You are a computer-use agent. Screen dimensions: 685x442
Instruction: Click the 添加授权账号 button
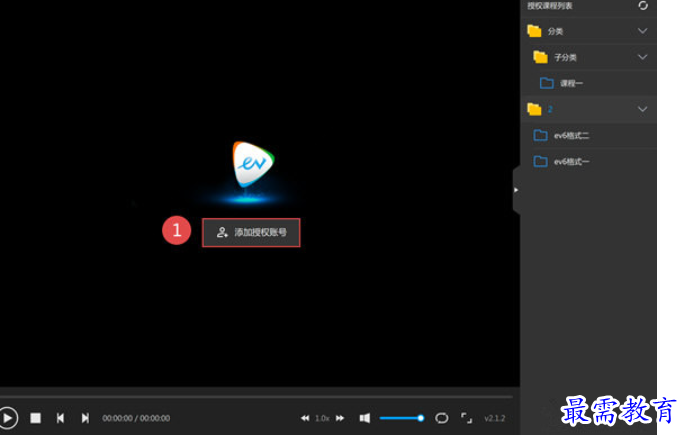click(251, 232)
